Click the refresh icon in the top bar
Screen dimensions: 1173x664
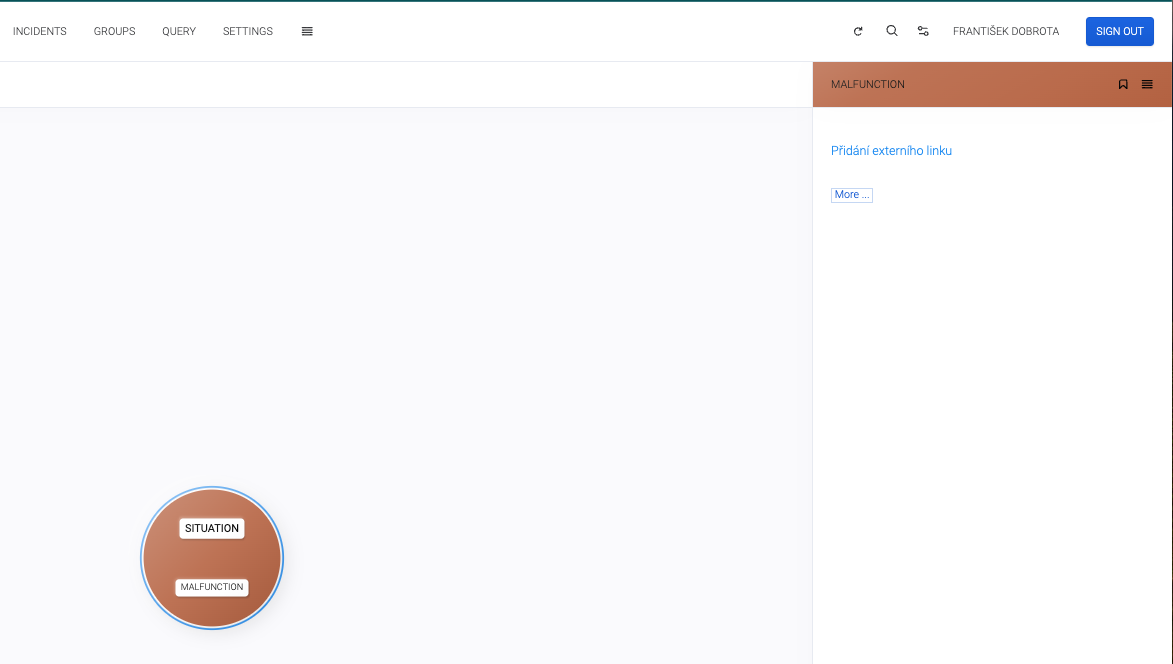point(858,31)
